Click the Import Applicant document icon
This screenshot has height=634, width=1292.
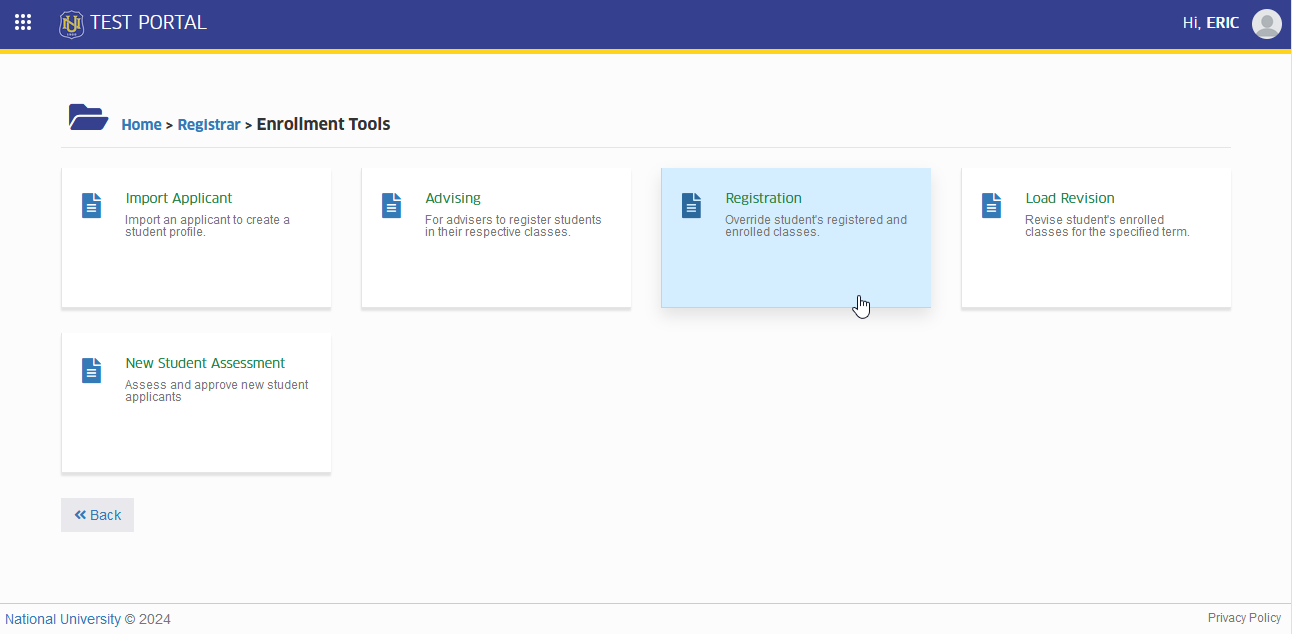pos(91,205)
